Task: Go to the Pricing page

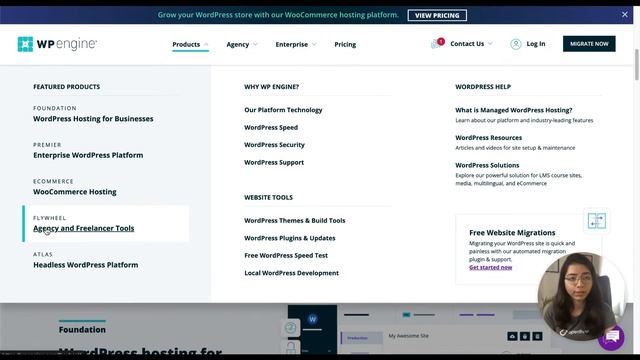Action: 345,44
